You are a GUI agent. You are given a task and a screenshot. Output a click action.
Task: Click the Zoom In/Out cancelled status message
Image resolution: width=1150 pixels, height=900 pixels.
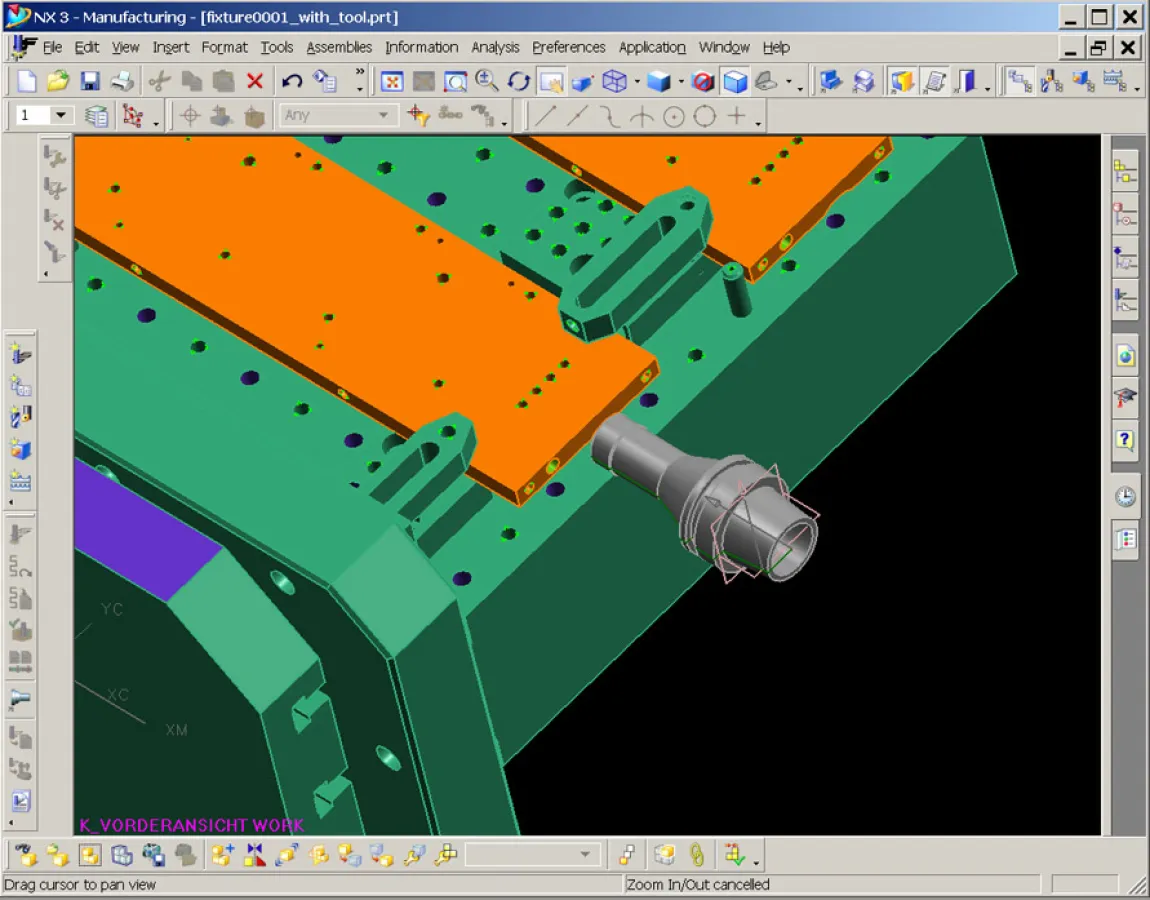point(698,885)
